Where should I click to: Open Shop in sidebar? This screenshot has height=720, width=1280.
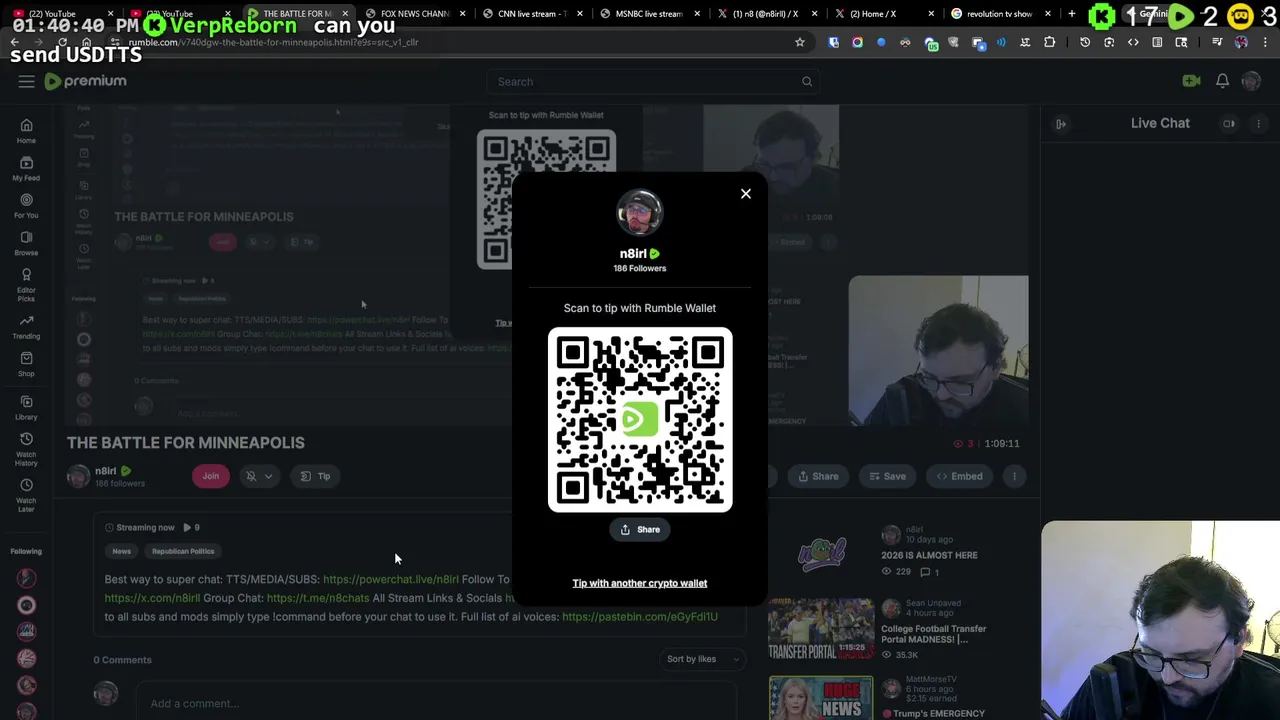[26, 364]
